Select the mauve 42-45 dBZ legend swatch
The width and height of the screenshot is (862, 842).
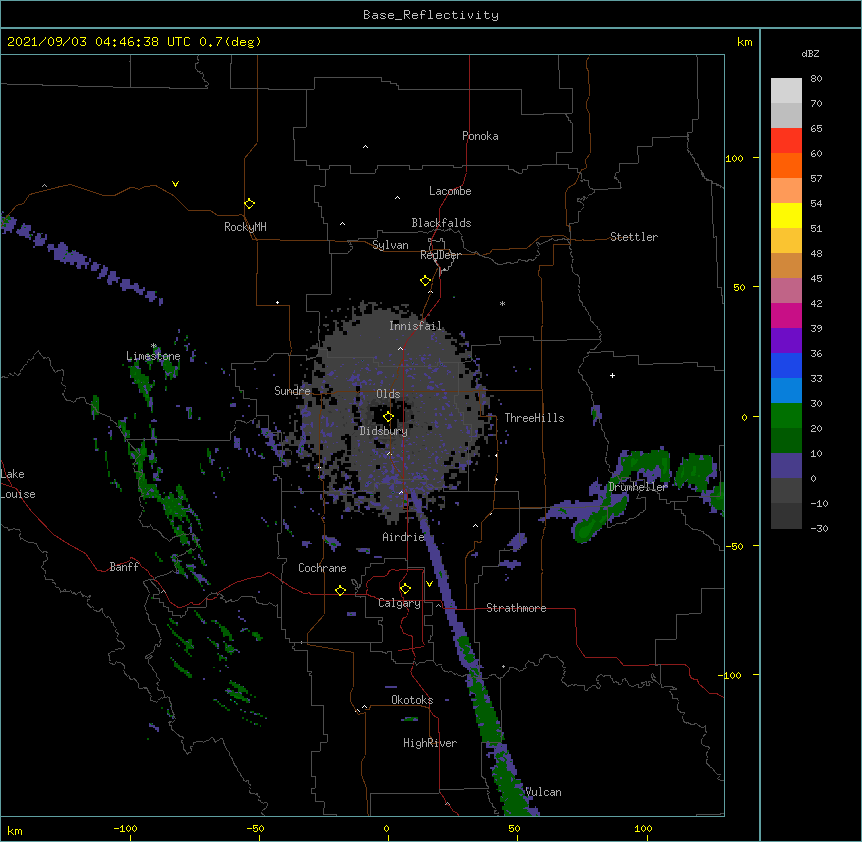click(786, 291)
